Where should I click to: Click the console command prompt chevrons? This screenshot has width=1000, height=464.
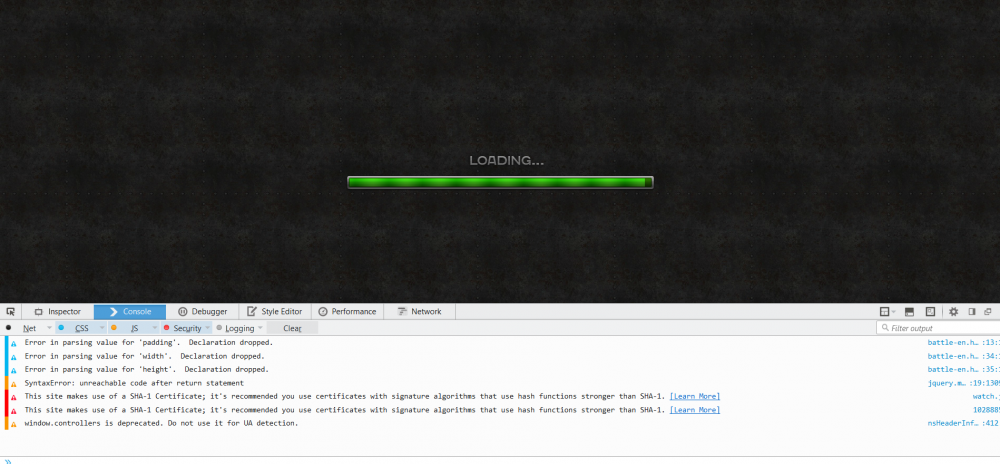[x=8, y=461]
